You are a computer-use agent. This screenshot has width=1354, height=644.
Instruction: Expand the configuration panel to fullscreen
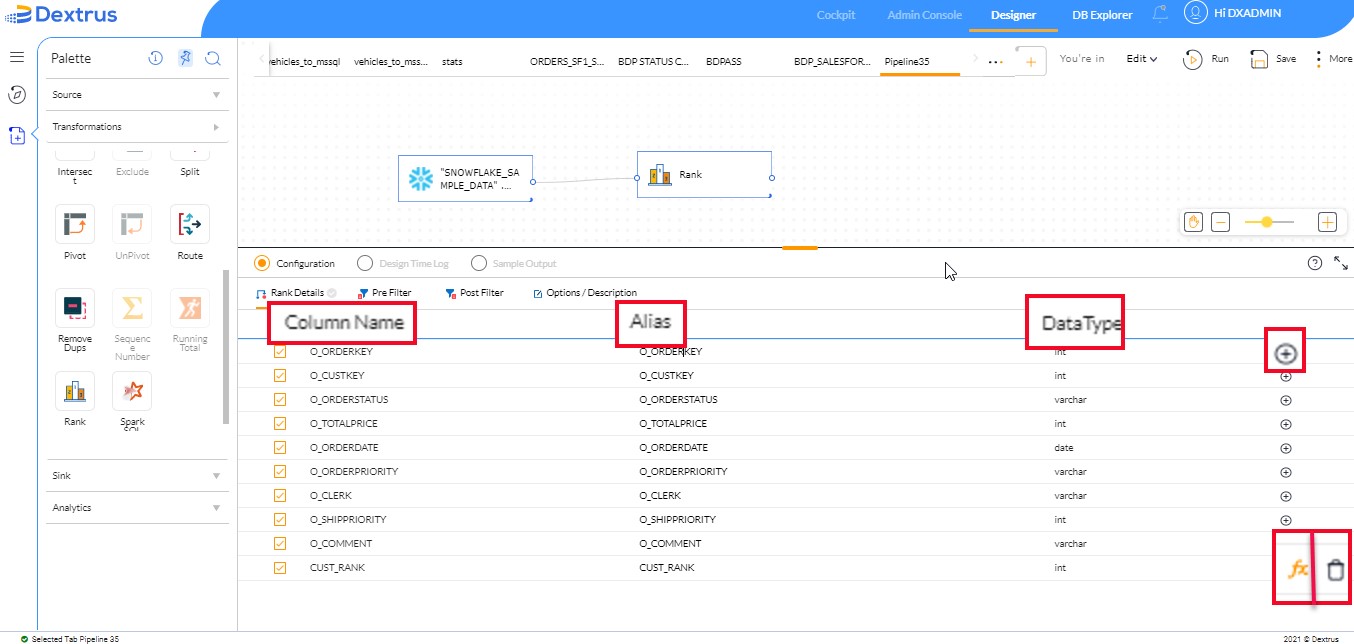pos(1341,263)
